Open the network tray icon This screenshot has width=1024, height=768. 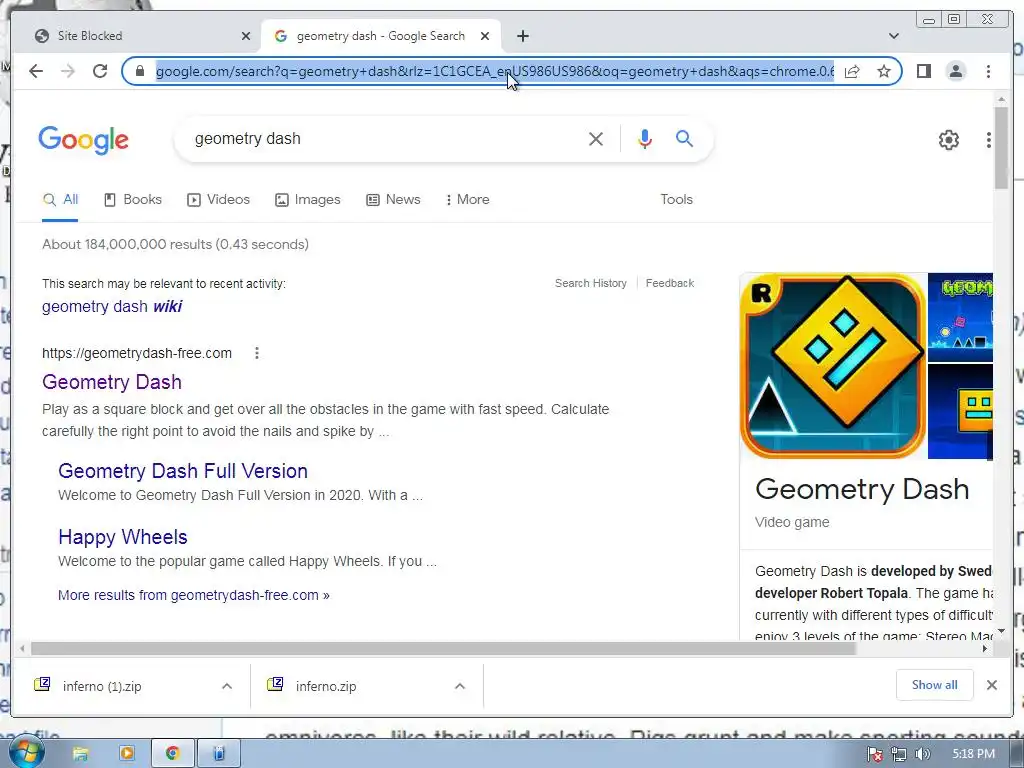point(899,754)
